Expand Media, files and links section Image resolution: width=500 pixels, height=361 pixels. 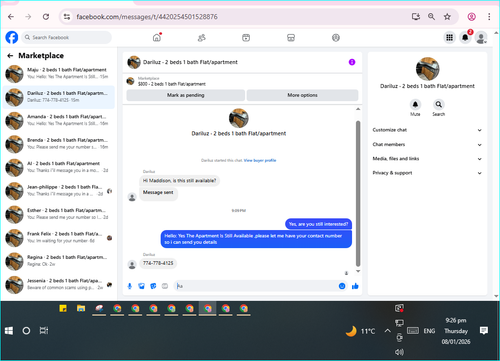427,159
